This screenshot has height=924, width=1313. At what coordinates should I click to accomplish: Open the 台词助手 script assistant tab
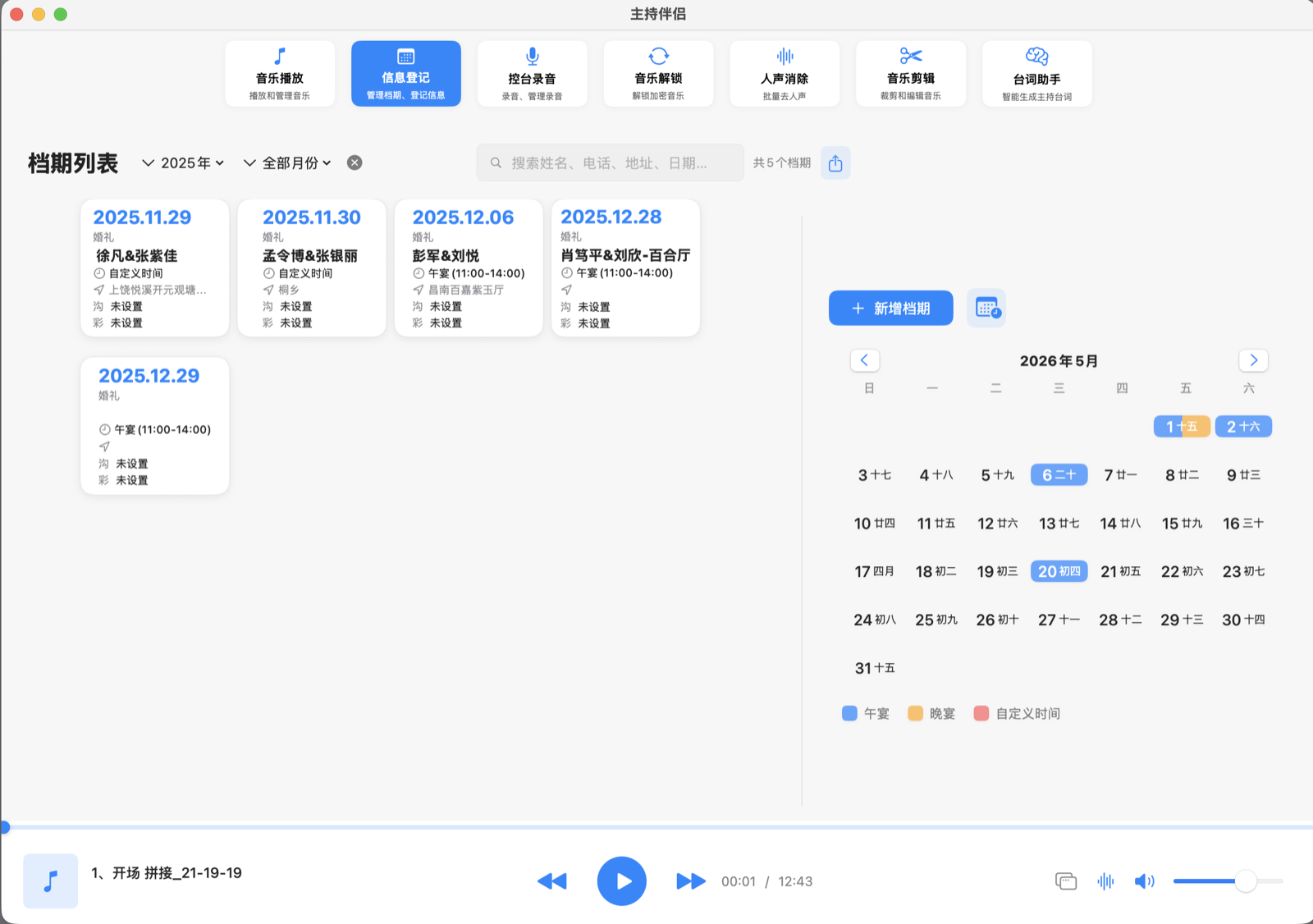click(x=1037, y=74)
